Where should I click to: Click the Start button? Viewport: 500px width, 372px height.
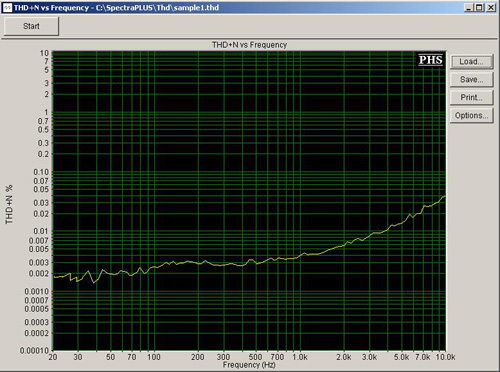[x=31, y=26]
